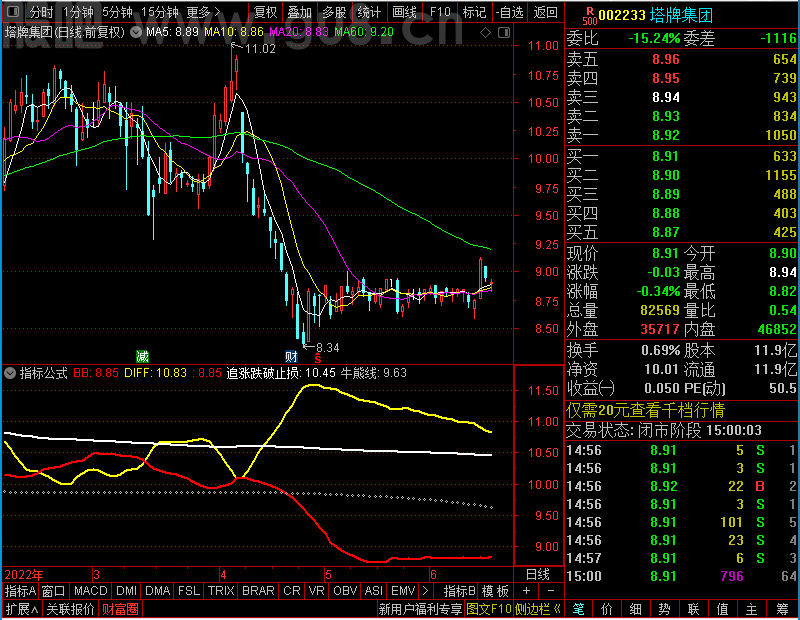The width and height of the screenshot is (800, 620).
Task: Select the MACD indicator tab
Action: point(90,591)
